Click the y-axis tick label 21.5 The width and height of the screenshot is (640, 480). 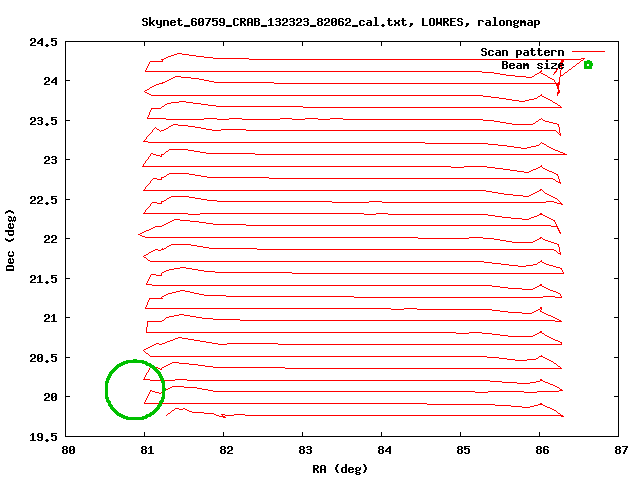point(43,279)
